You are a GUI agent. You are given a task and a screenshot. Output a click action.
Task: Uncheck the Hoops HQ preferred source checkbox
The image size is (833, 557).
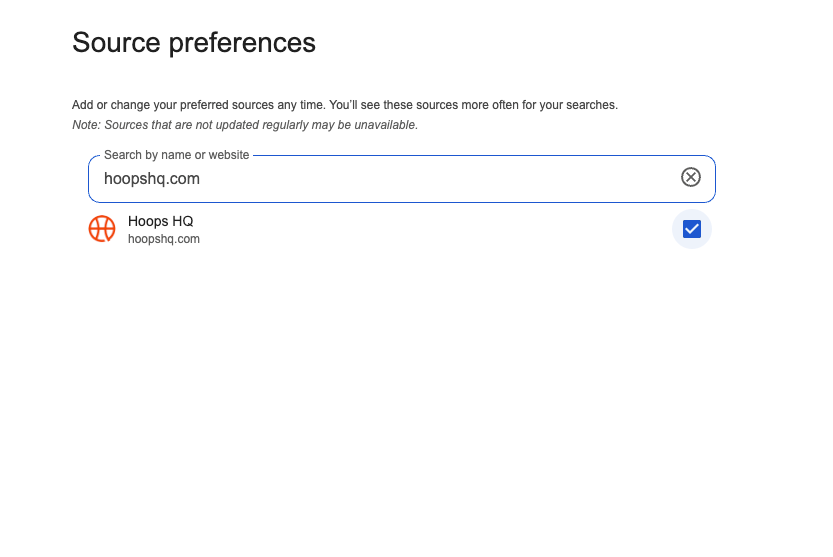click(x=691, y=229)
